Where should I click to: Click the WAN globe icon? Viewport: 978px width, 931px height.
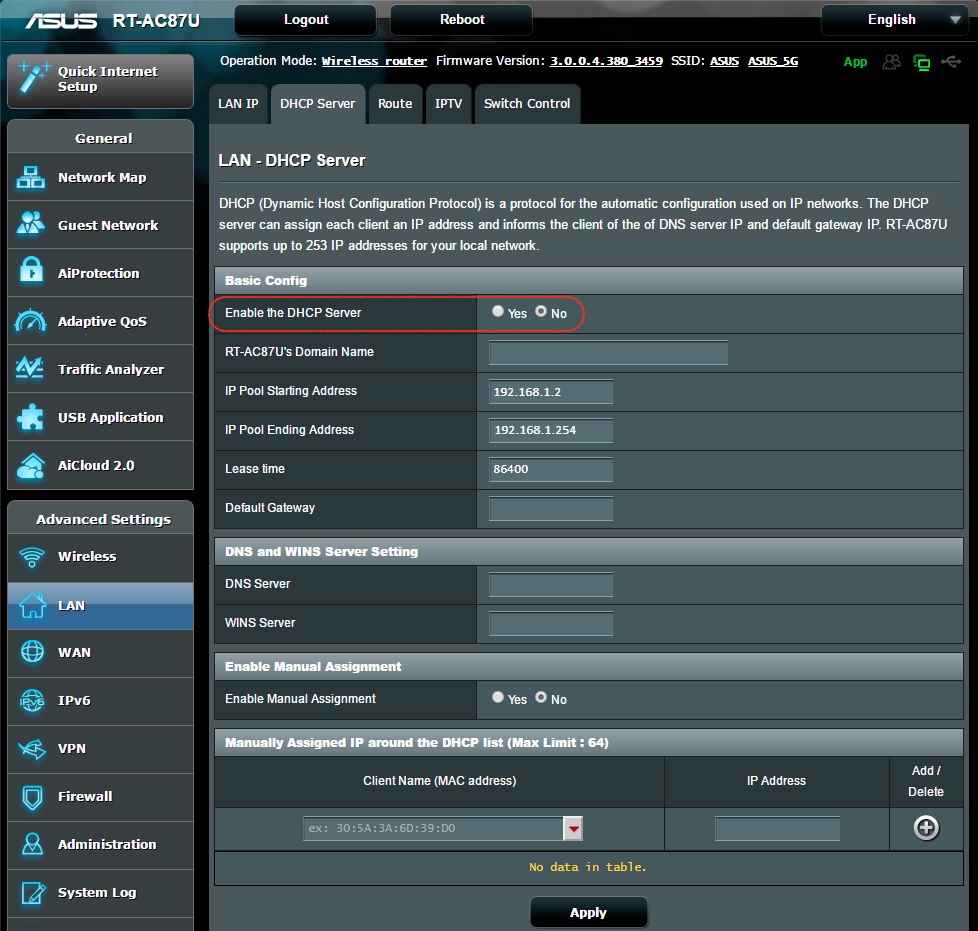pos(32,652)
